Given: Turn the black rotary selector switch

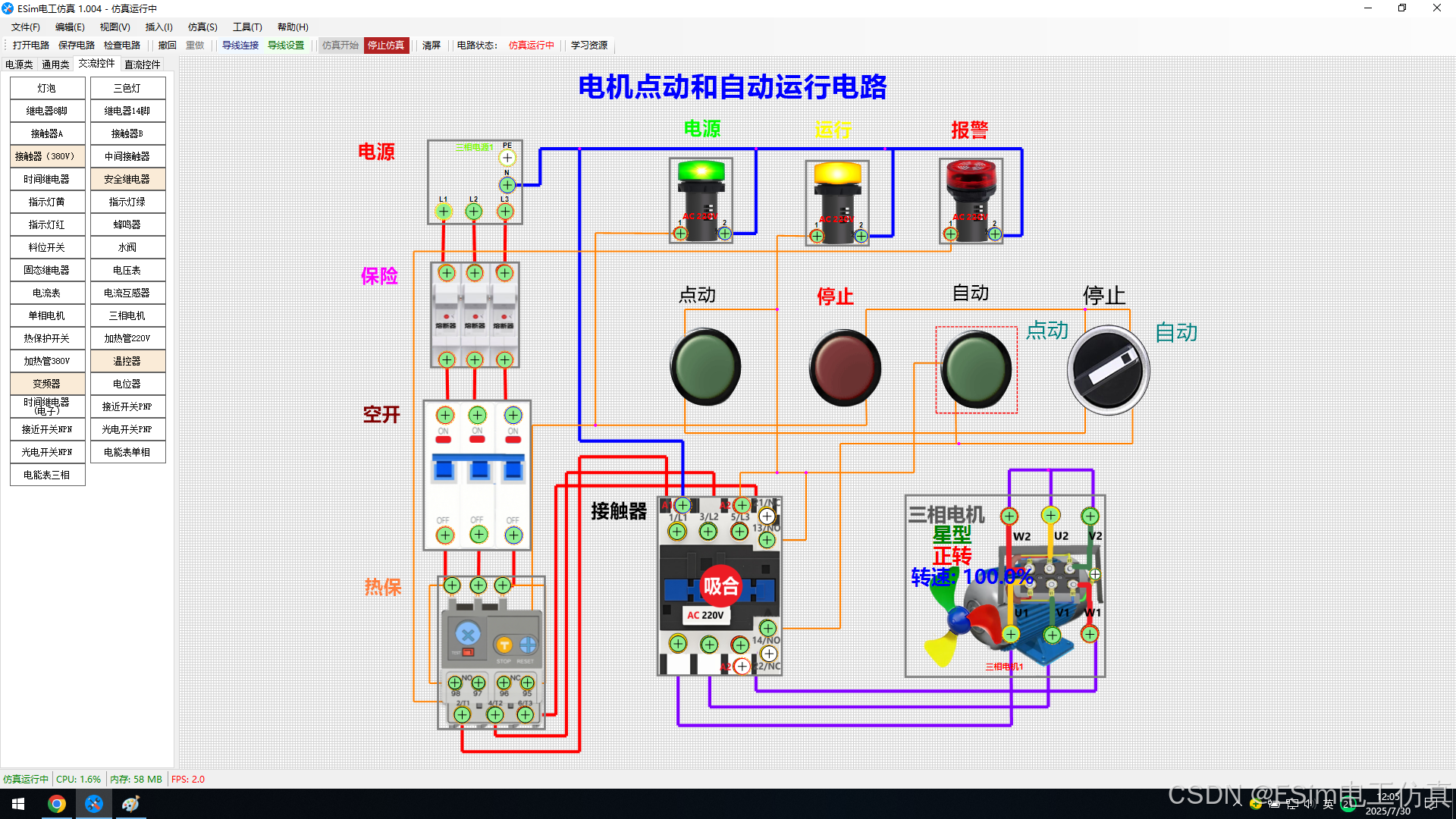Looking at the screenshot, I should point(1108,371).
